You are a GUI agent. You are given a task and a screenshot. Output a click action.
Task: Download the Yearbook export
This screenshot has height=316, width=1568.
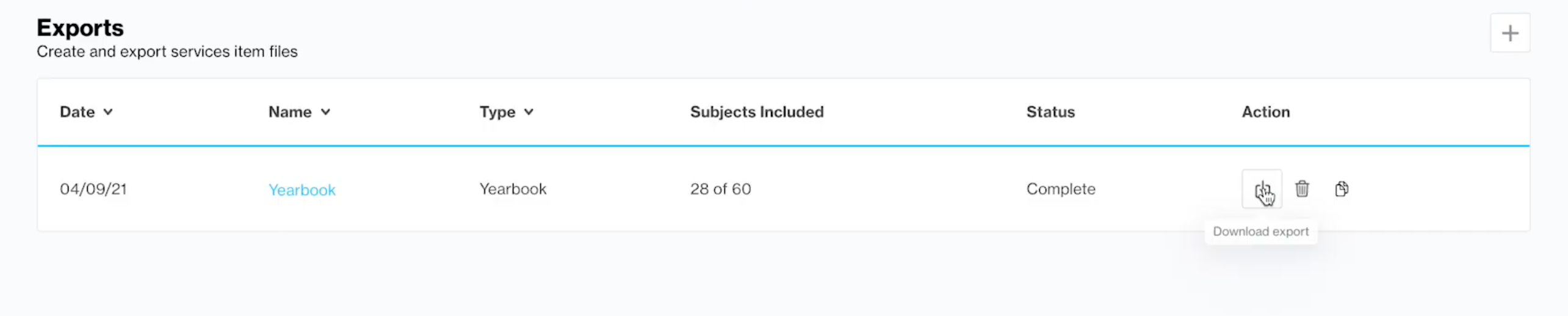click(x=1262, y=189)
